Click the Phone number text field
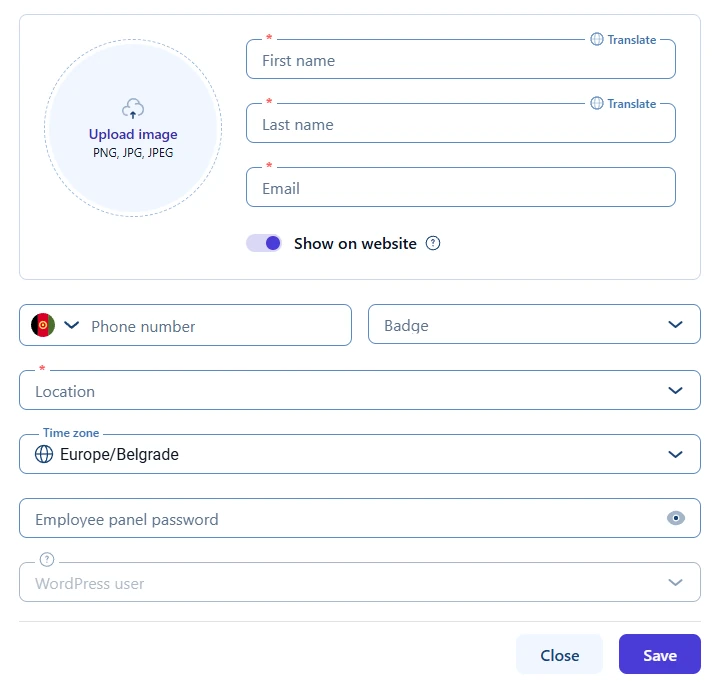Viewport: 718px width, 684px height. click(215, 326)
